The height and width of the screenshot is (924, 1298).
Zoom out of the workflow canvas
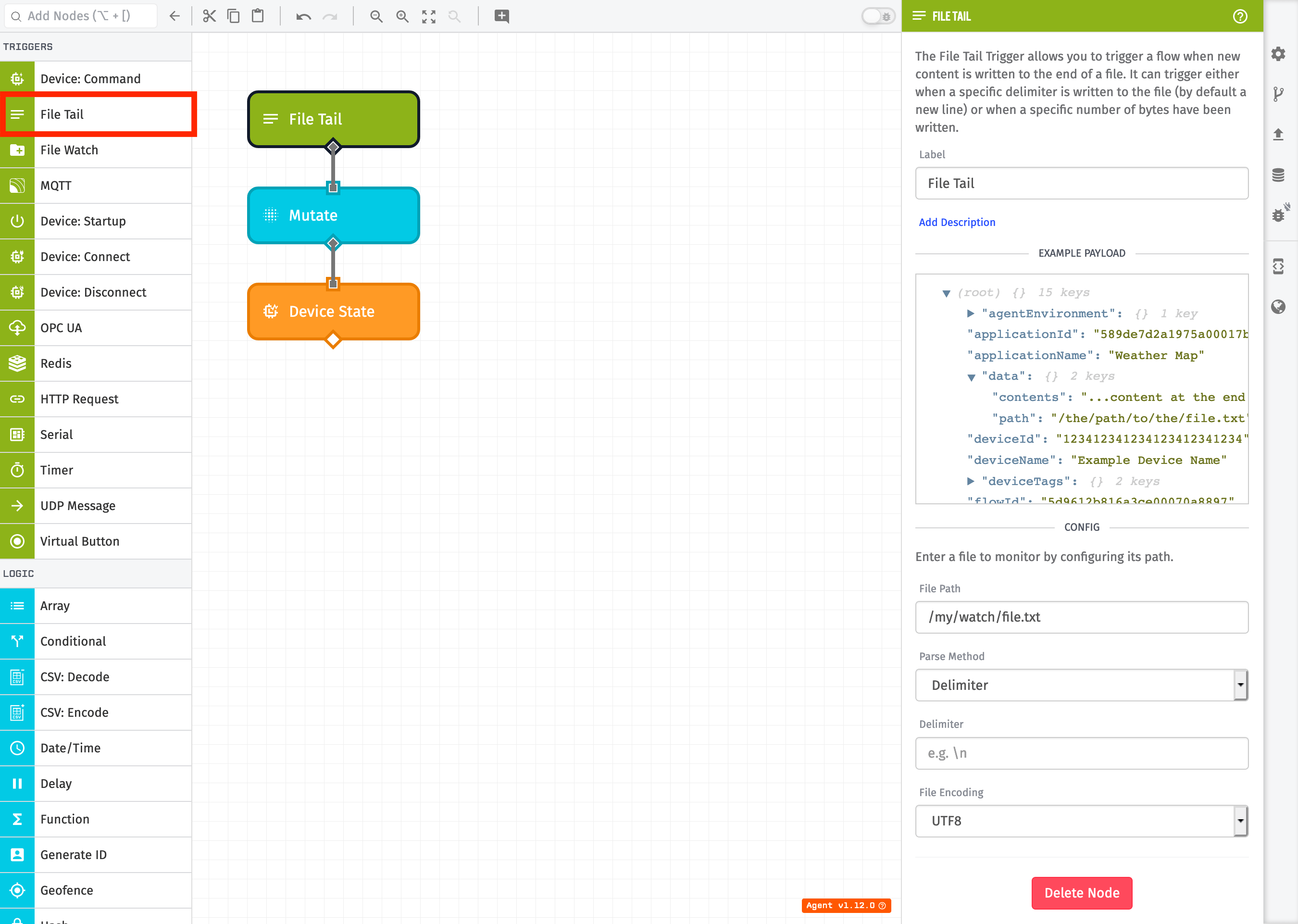pos(376,16)
